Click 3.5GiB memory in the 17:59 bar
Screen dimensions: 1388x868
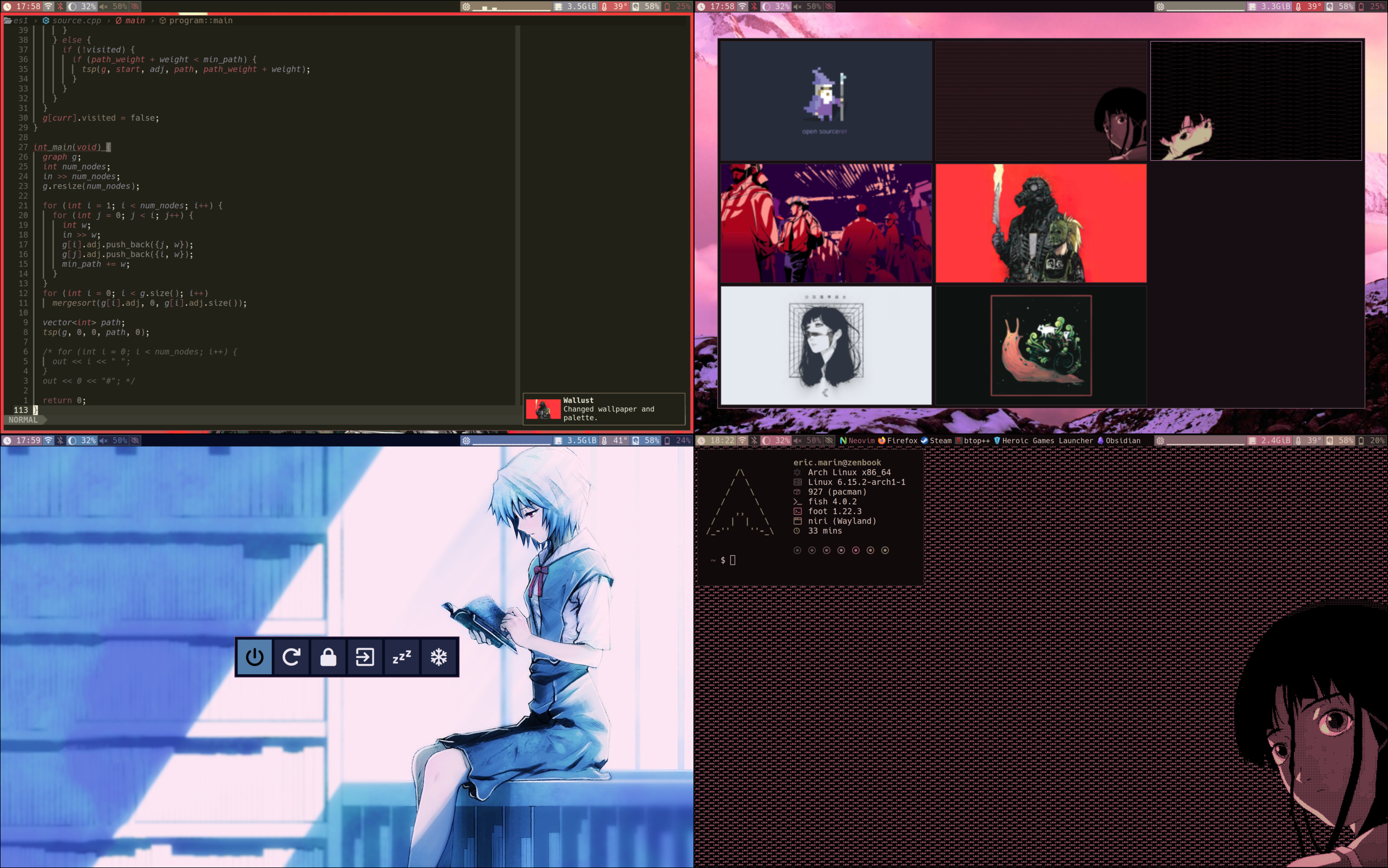[x=575, y=440]
